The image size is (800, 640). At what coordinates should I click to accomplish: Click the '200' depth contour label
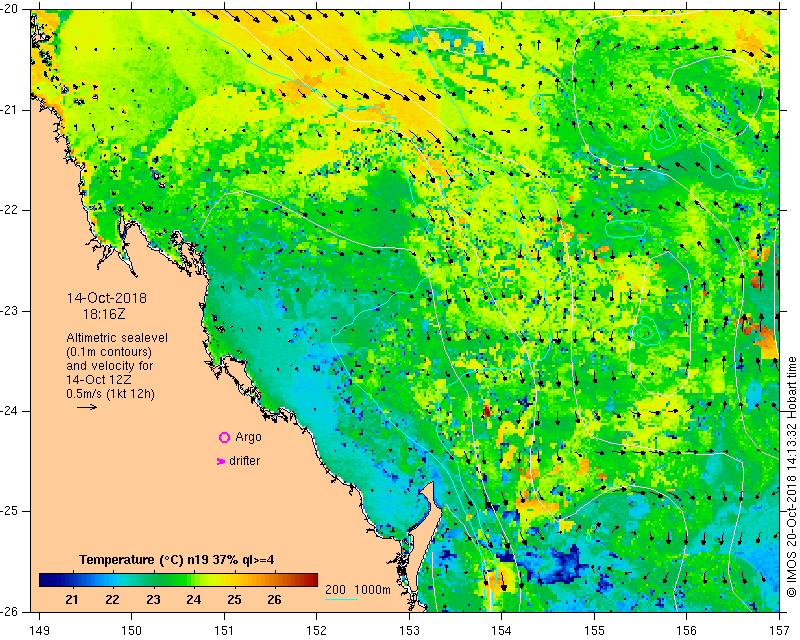(x=335, y=589)
